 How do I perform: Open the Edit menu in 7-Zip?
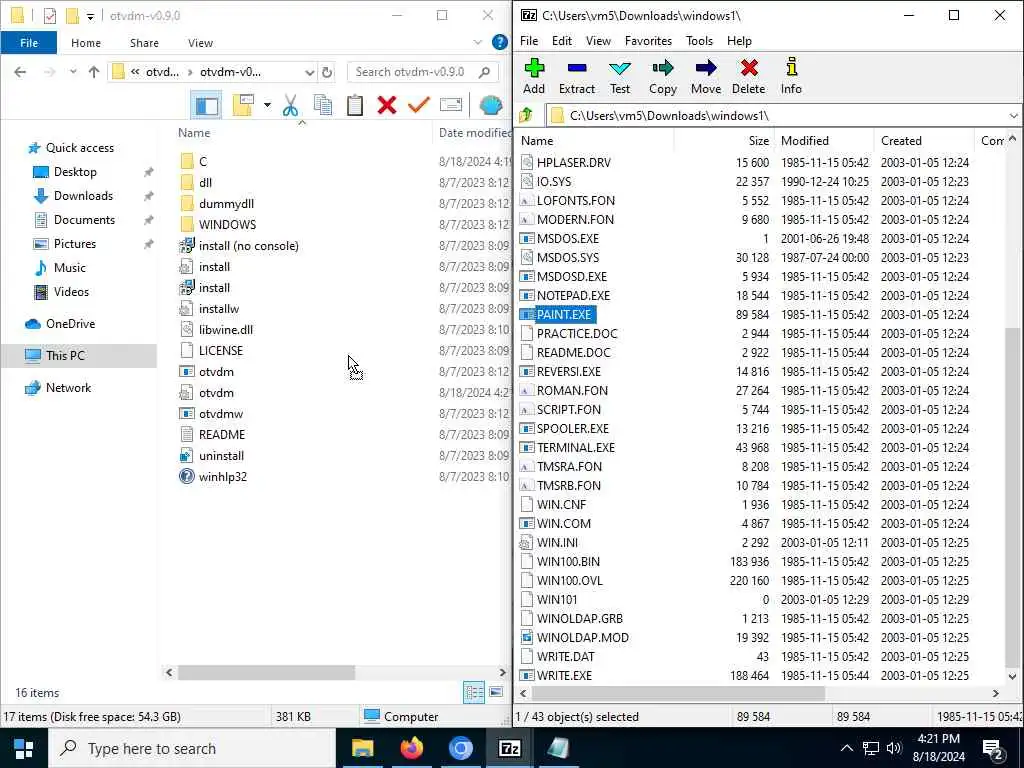coord(562,40)
